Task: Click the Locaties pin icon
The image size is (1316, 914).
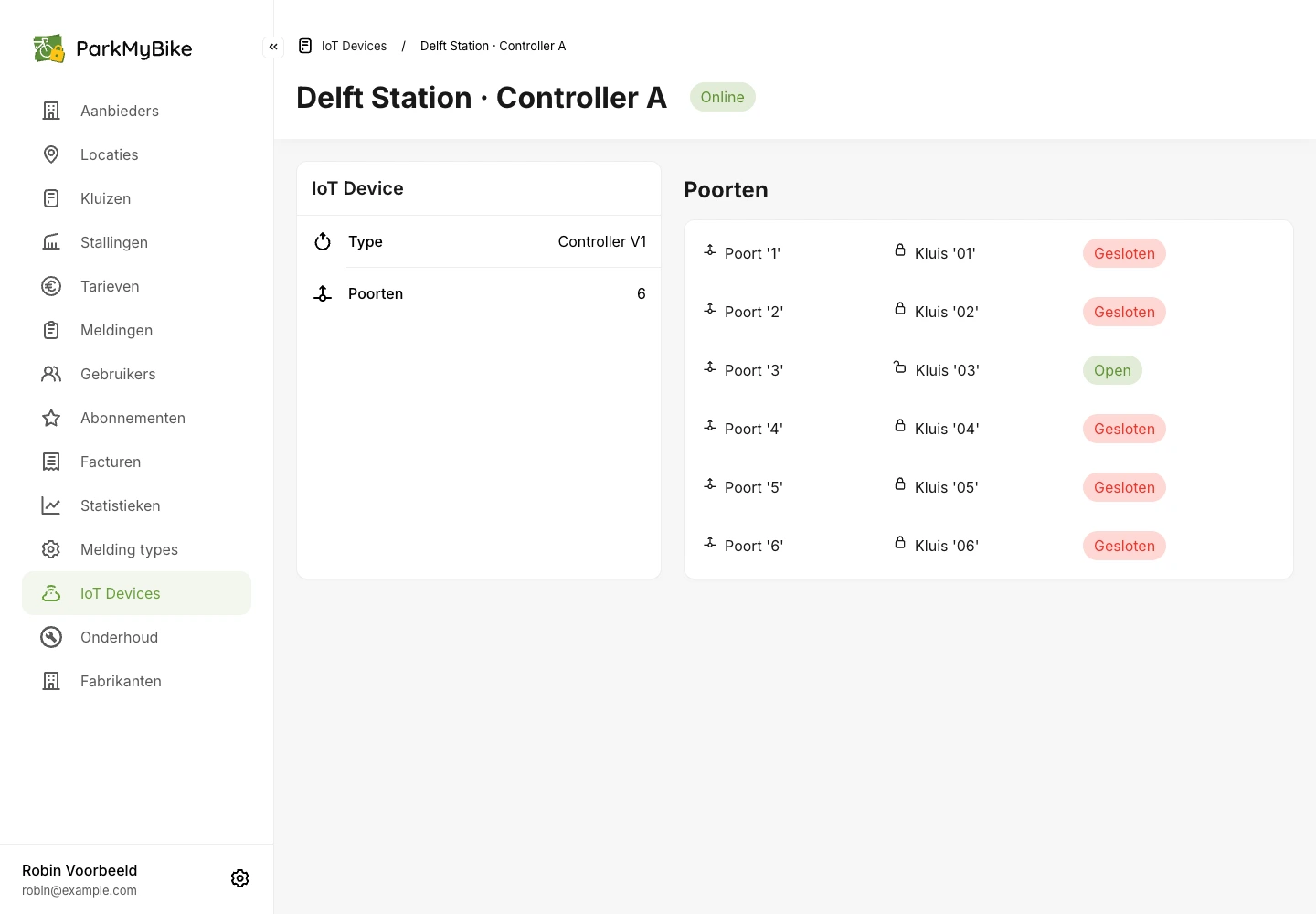Action: pyautogui.click(x=51, y=154)
